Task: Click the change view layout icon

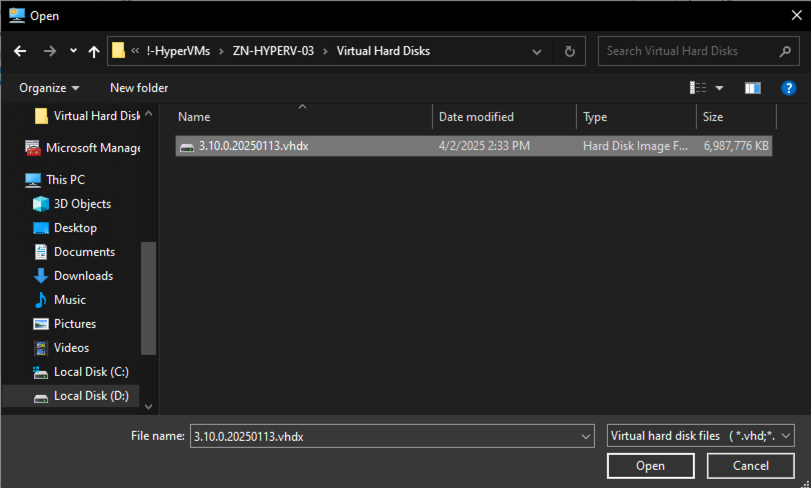Action: click(699, 88)
